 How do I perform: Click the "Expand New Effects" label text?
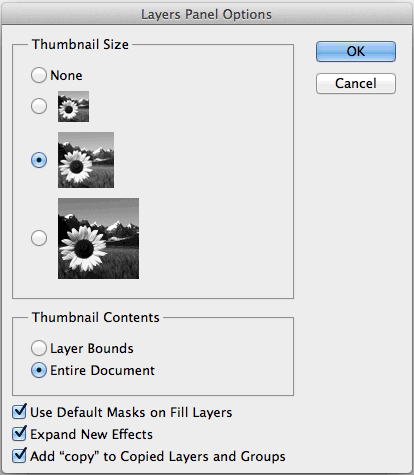91,434
